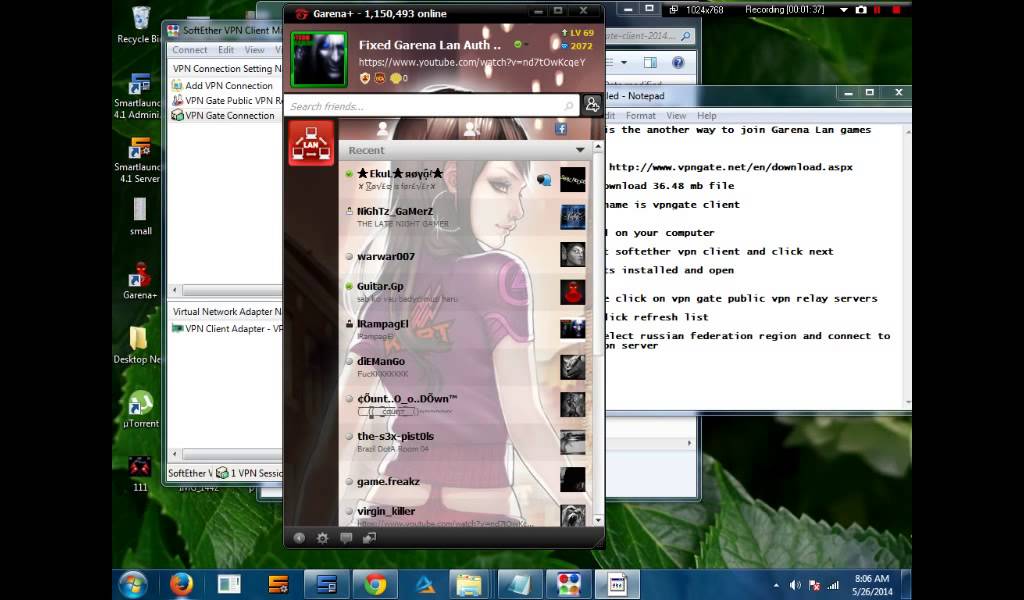The width and height of the screenshot is (1024, 600).
Task: Switch to the groups tab with two people
Action: point(471,129)
